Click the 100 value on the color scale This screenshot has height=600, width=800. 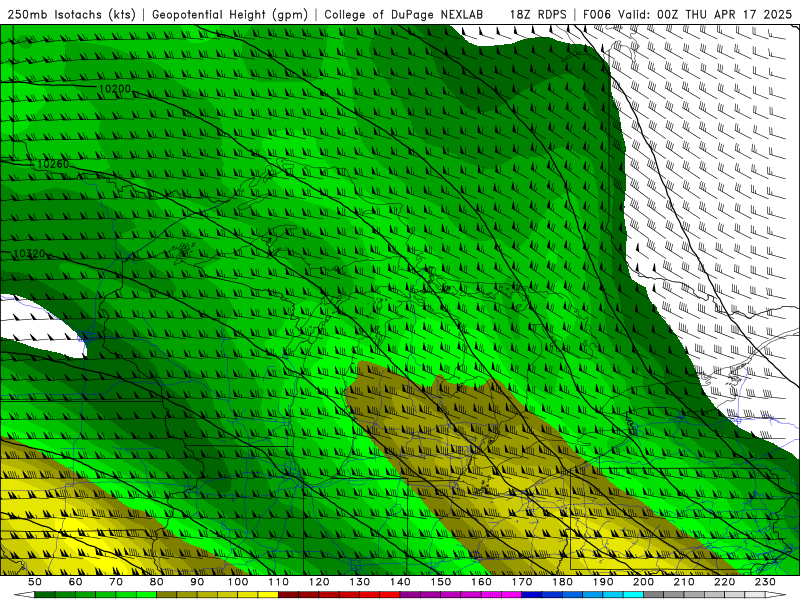(238, 582)
